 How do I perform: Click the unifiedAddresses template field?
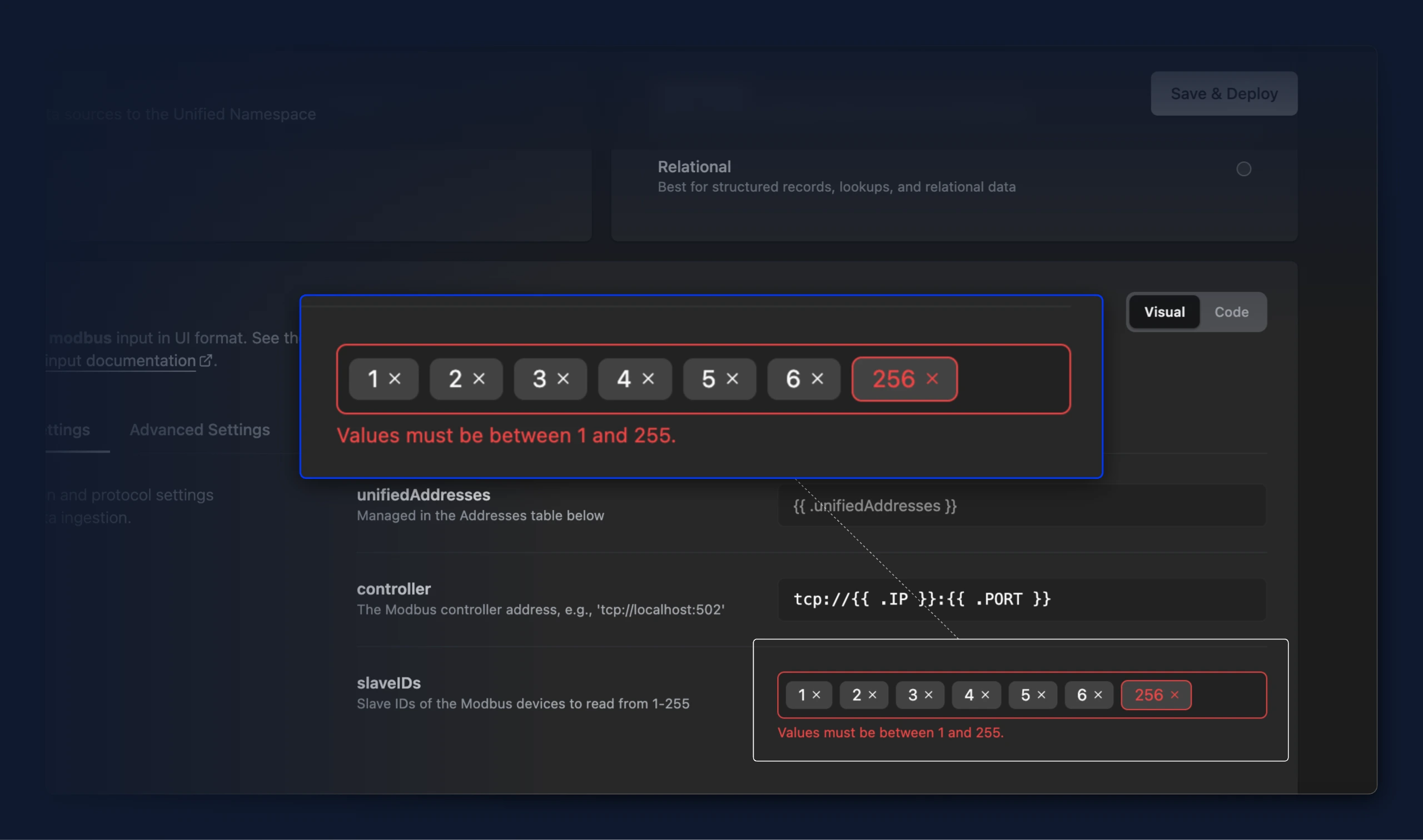pos(1022,506)
